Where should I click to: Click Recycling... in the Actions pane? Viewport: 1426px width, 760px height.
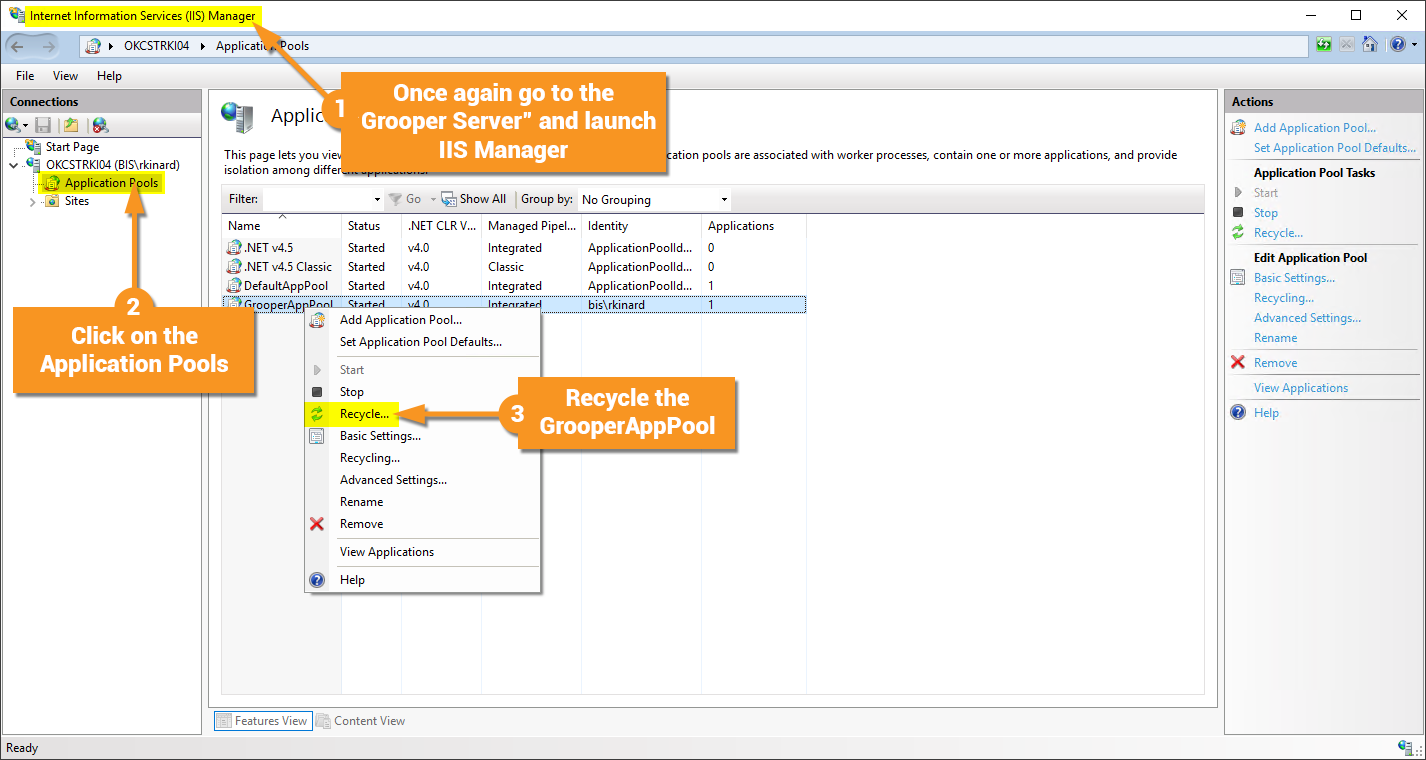pyautogui.click(x=1284, y=298)
